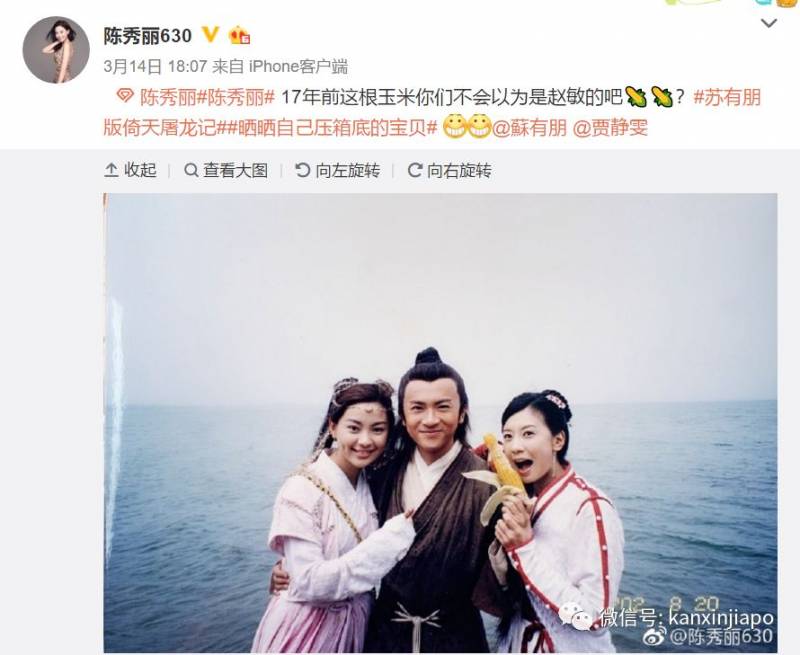Screen dimensions: 800x655
Task: Click the pink diamond super-topic icon
Action: click(124, 96)
